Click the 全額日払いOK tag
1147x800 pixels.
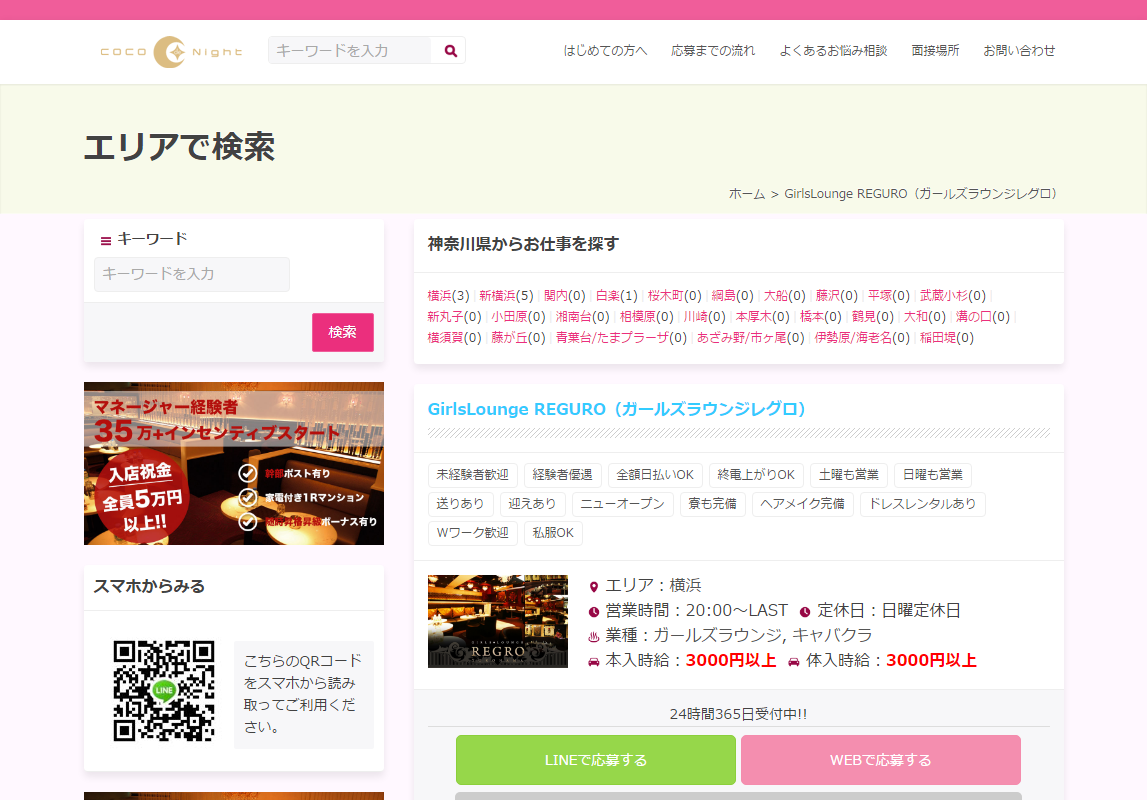pyautogui.click(x=655, y=475)
